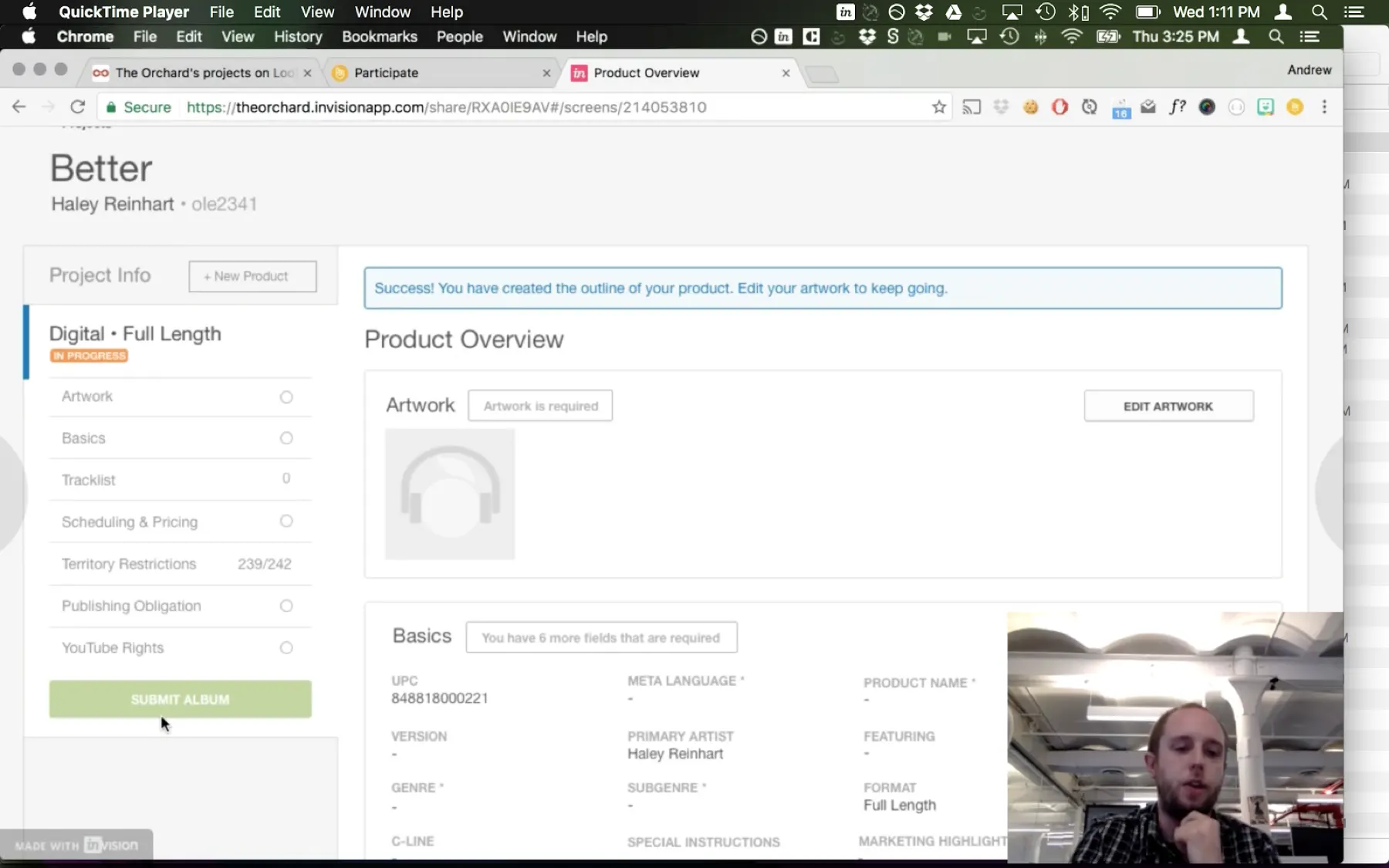Screen dimensions: 1389x868
Task: Open Territory Restrictions in the sidebar
Action: click(x=180, y=564)
